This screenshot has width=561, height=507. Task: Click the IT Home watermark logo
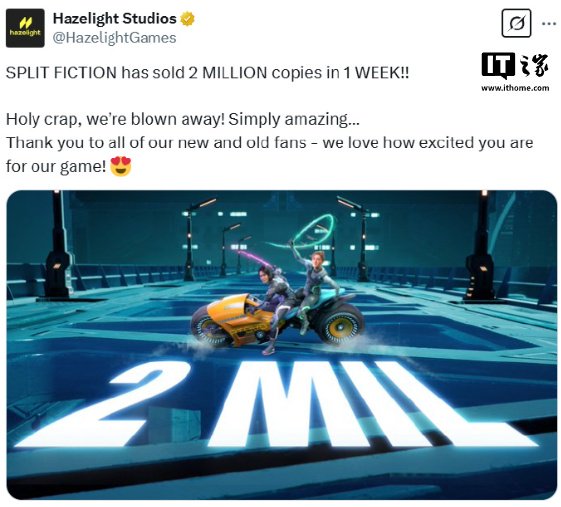[515, 65]
